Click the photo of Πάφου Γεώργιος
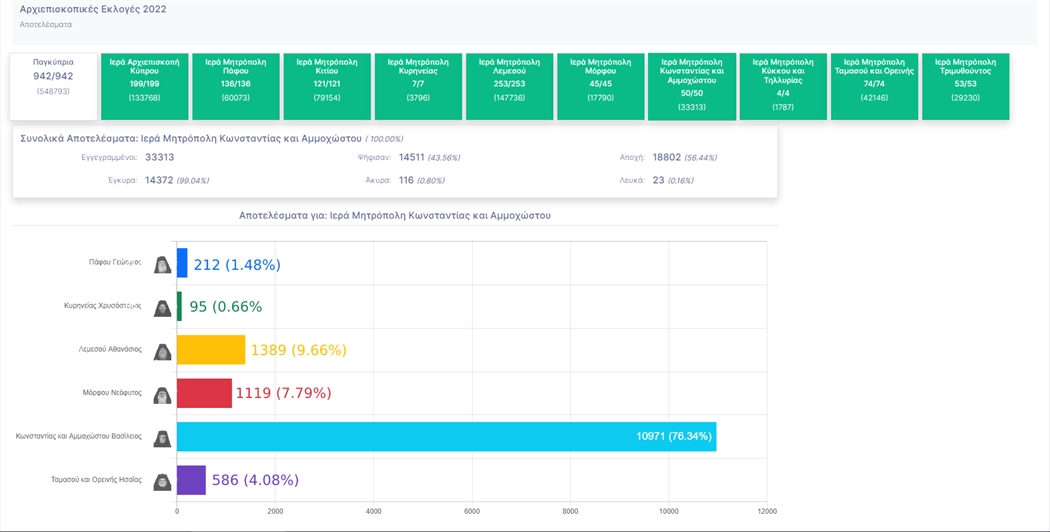The image size is (1050, 532). tap(162, 264)
